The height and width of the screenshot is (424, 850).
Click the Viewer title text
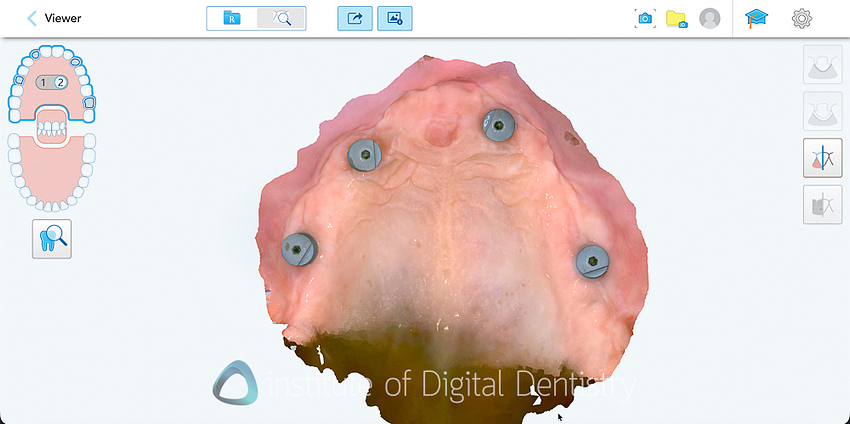tap(63, 18)
